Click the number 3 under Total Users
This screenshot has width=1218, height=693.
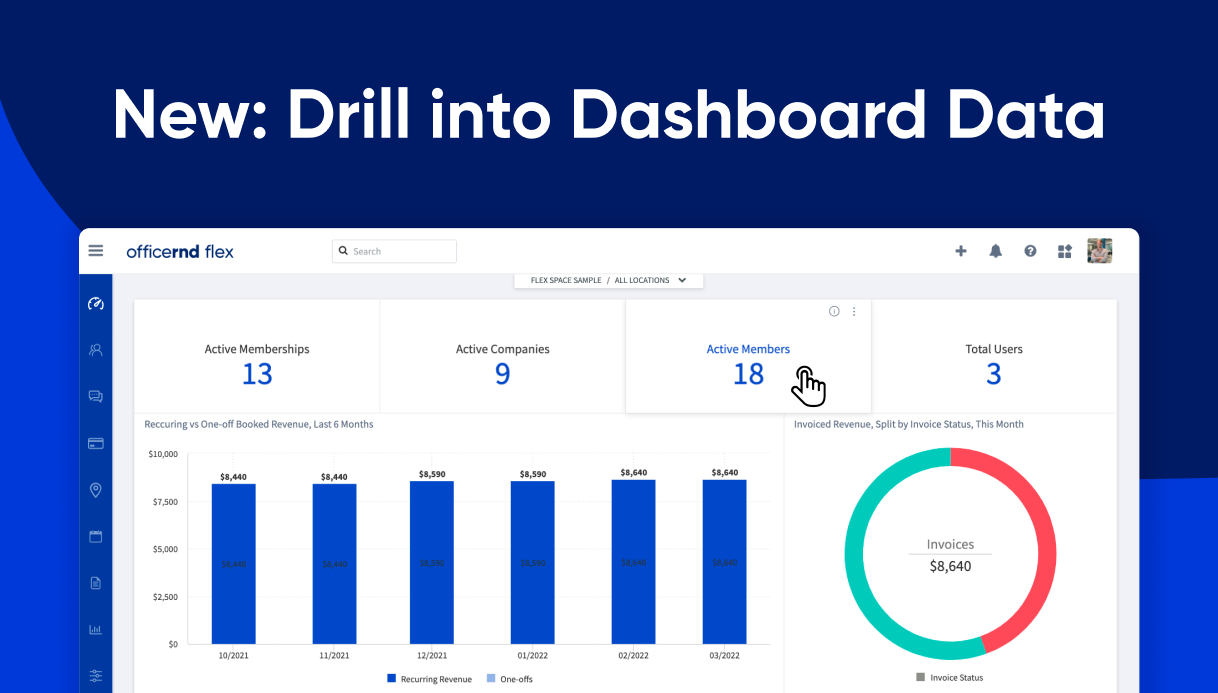click(994, 374)
